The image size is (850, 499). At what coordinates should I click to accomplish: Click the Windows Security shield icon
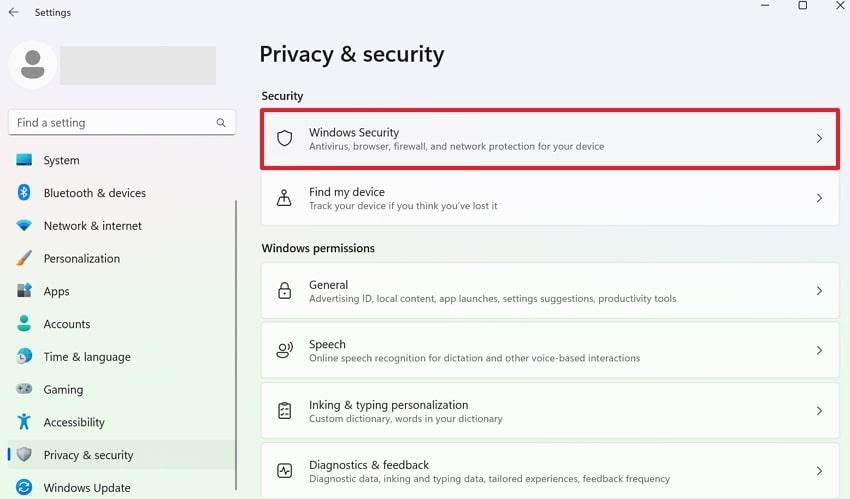pyautogui.click(x=284, y=139)
